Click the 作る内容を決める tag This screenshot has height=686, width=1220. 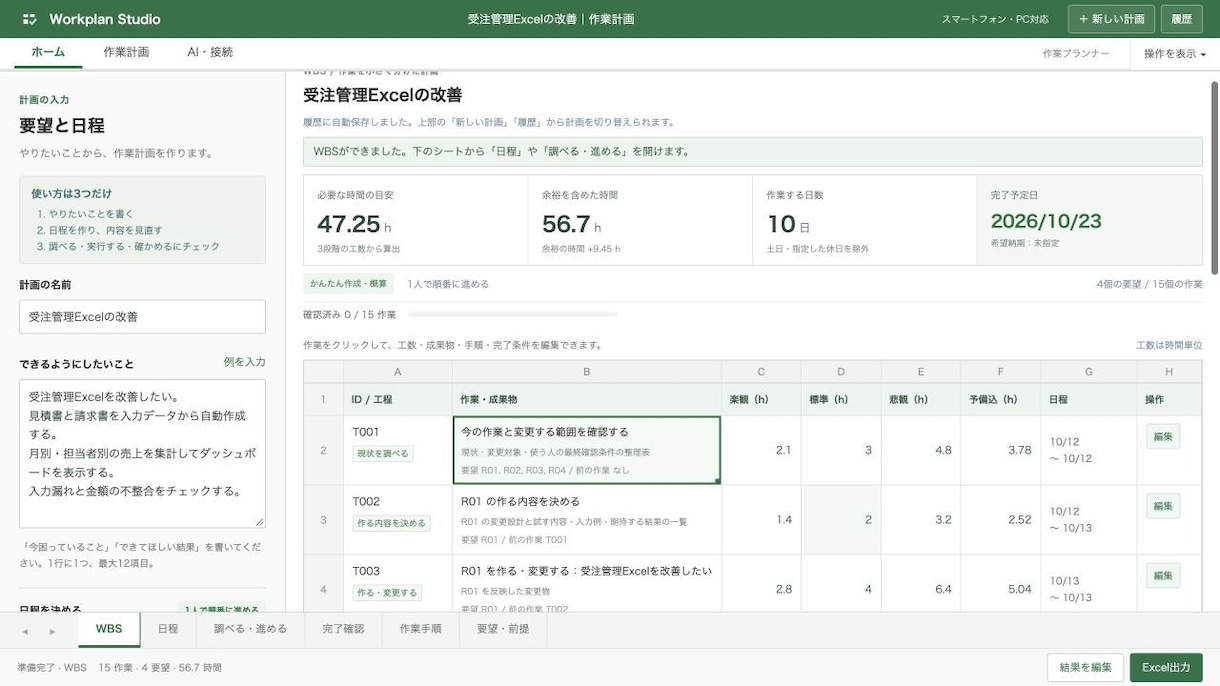(x=391, y=523)
